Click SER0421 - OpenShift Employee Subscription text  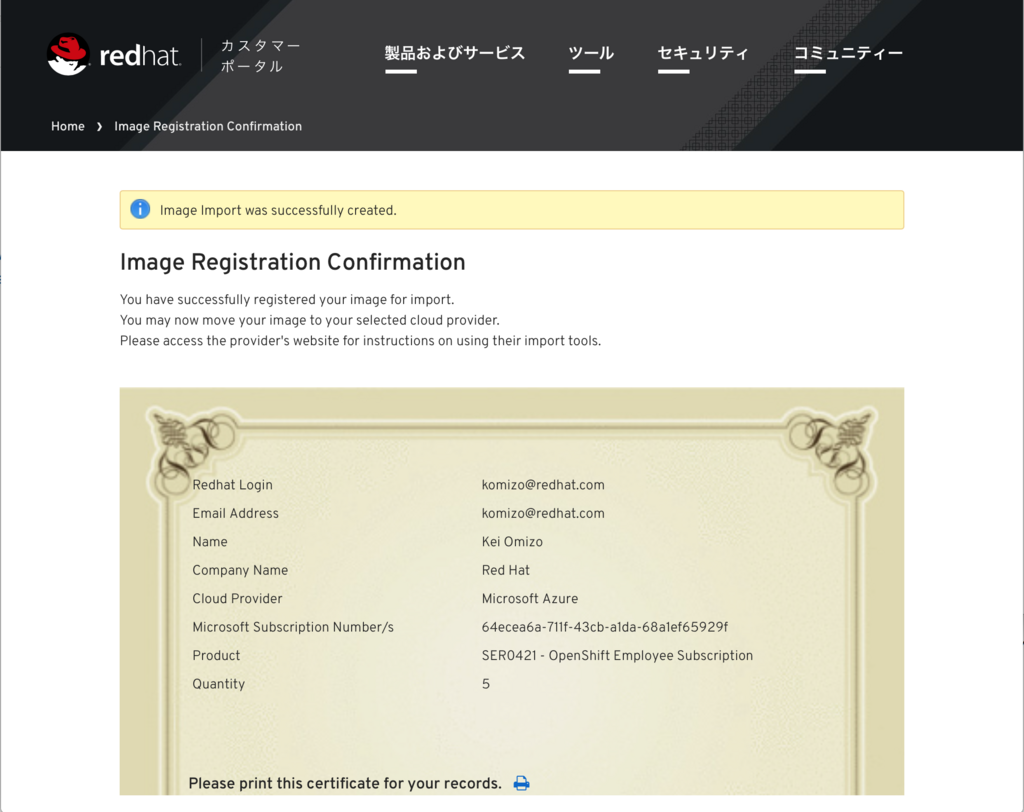tap(617, 655)
